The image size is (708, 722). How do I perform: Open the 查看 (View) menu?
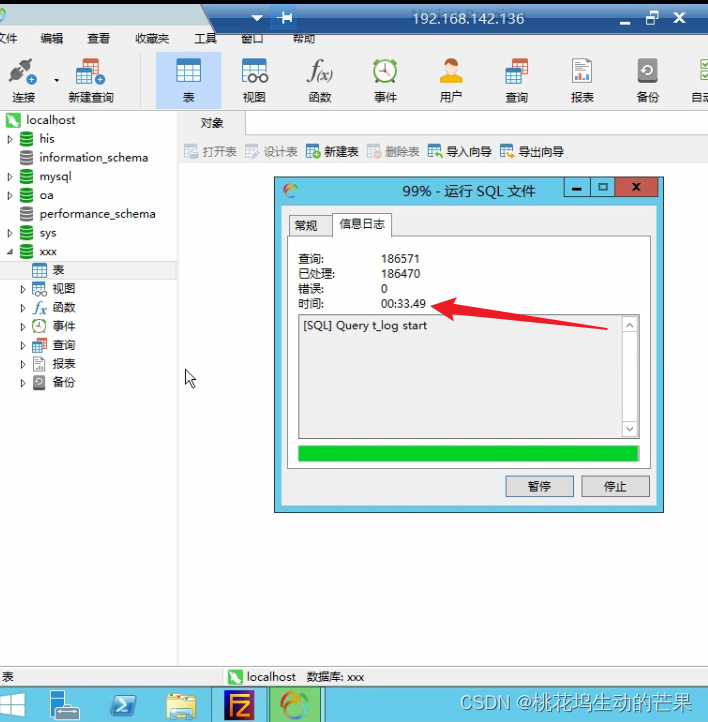99,38
